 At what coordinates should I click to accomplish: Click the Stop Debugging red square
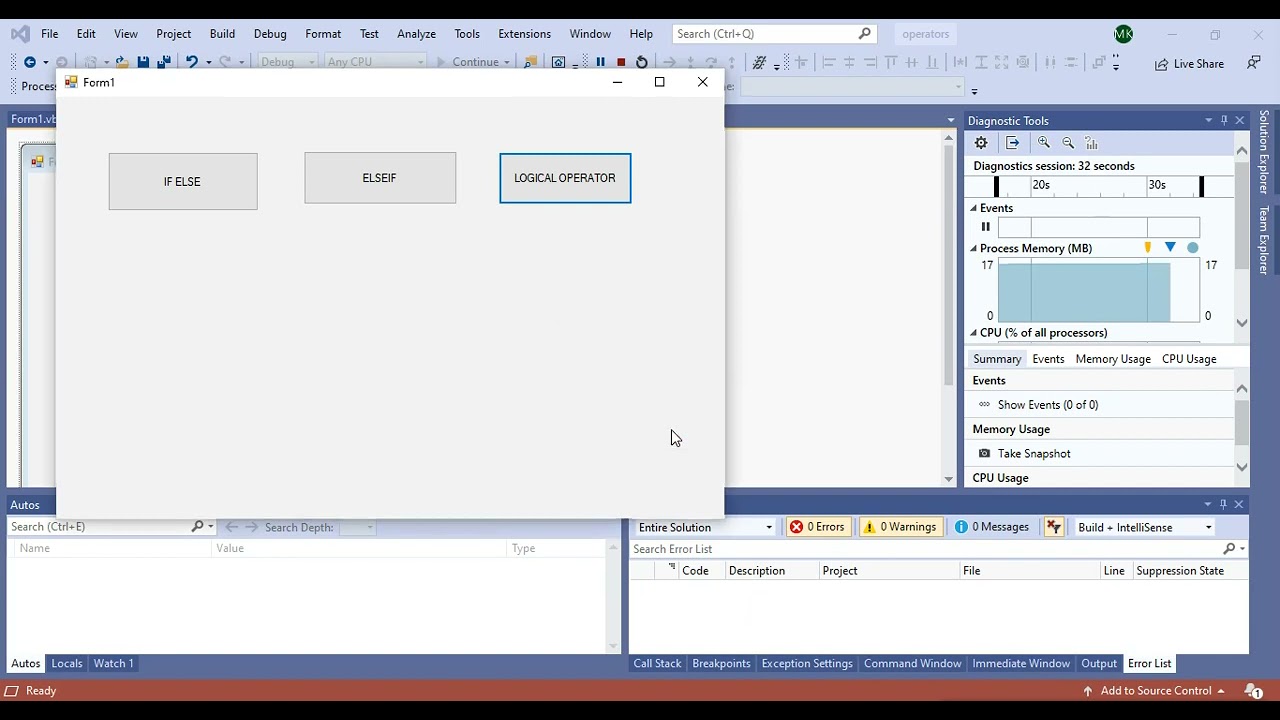(621, 62)
